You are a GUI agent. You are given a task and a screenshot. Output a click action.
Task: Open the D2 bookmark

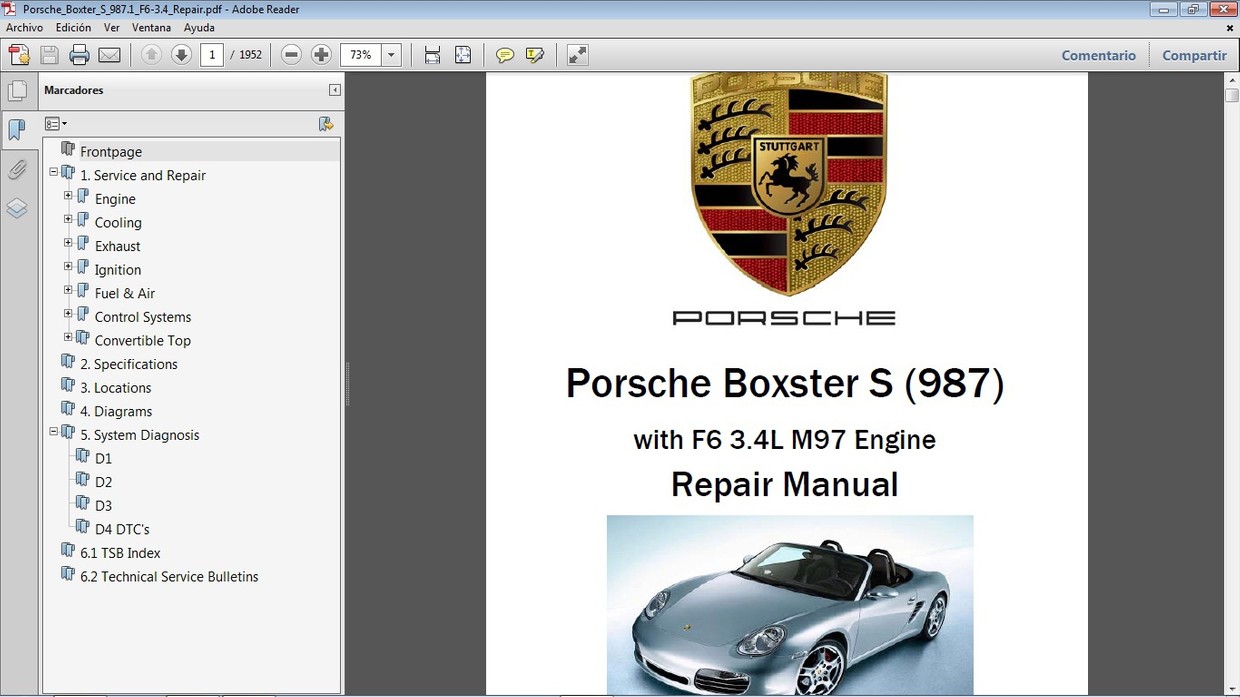coord(103,482)
